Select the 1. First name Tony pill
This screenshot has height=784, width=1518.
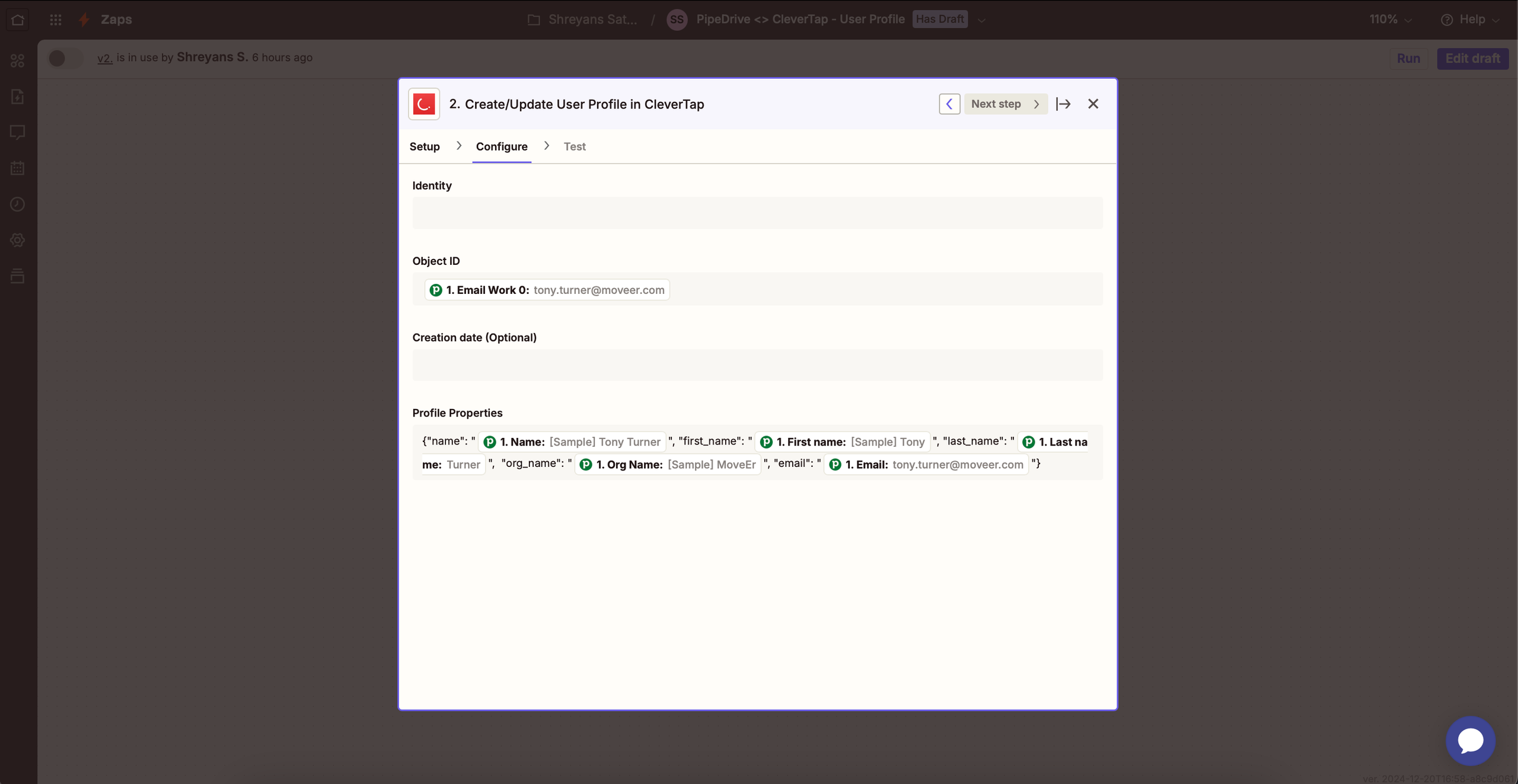click(843, 442)
